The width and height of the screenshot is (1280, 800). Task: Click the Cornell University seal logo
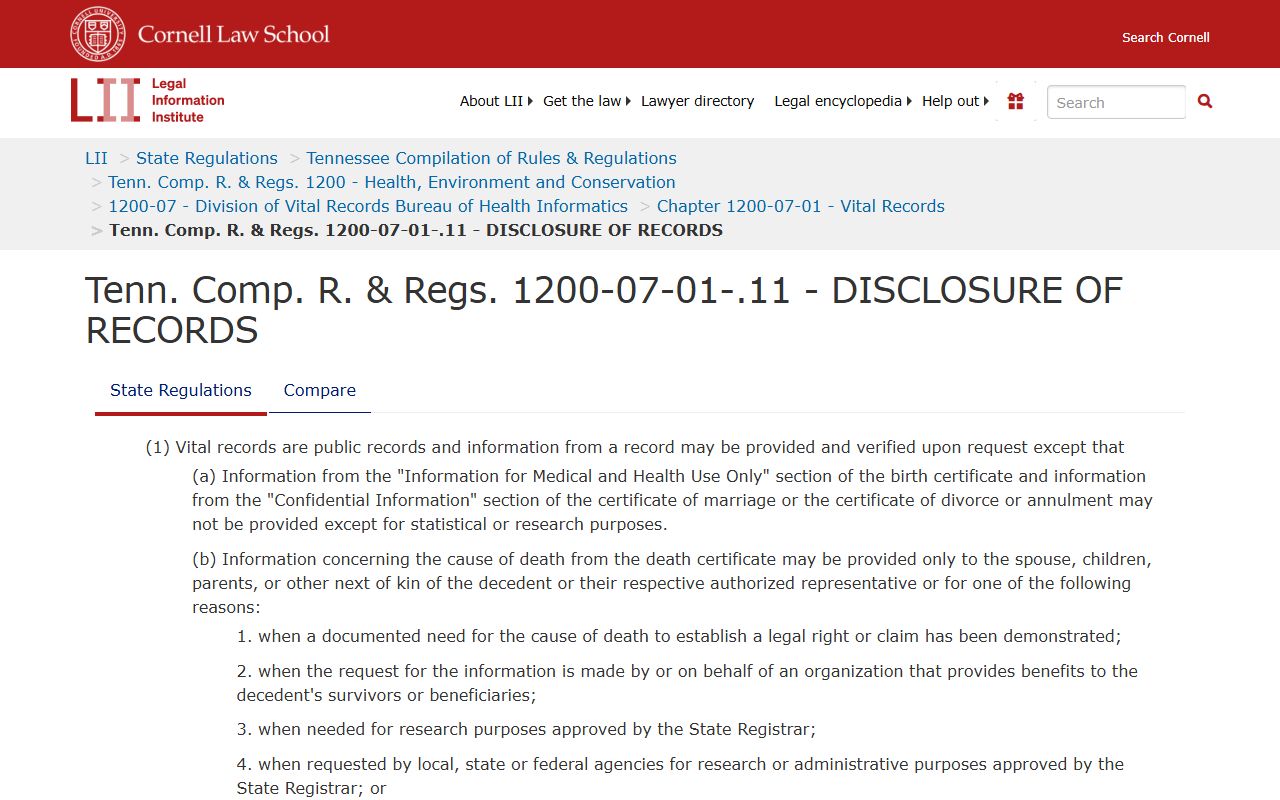pos(98,34)
